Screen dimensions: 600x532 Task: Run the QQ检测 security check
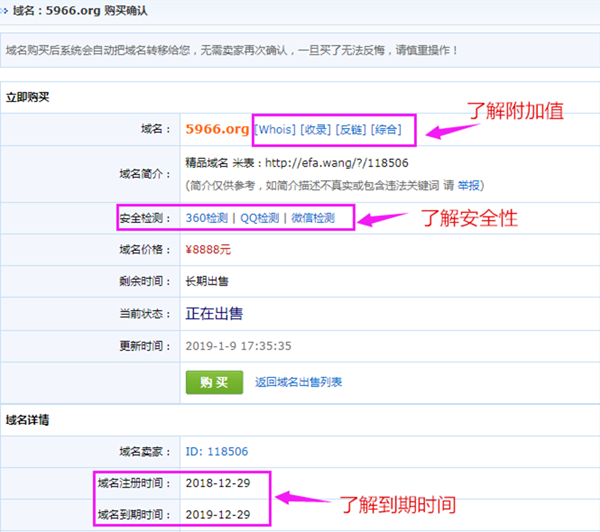(259, 218)
